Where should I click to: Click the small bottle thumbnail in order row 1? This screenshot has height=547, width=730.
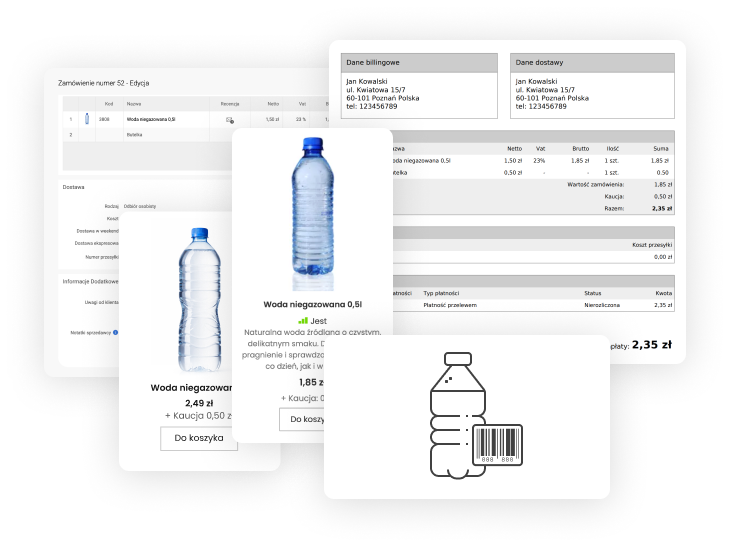pos(87,119)
